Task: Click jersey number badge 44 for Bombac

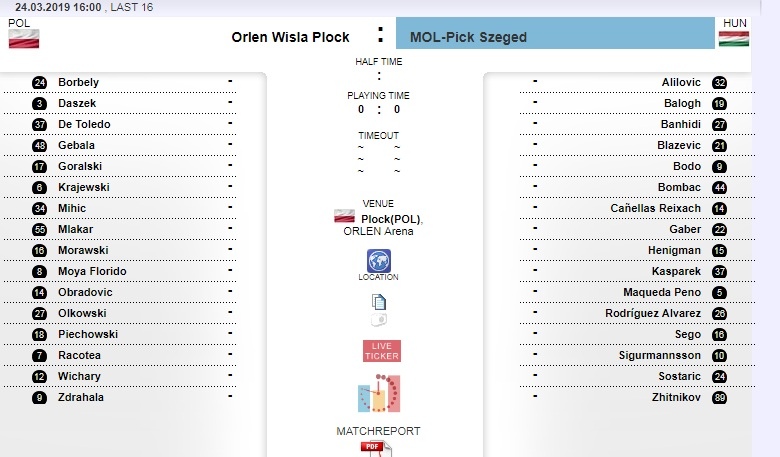Action: pyautogui.click(x=719, y=188)
